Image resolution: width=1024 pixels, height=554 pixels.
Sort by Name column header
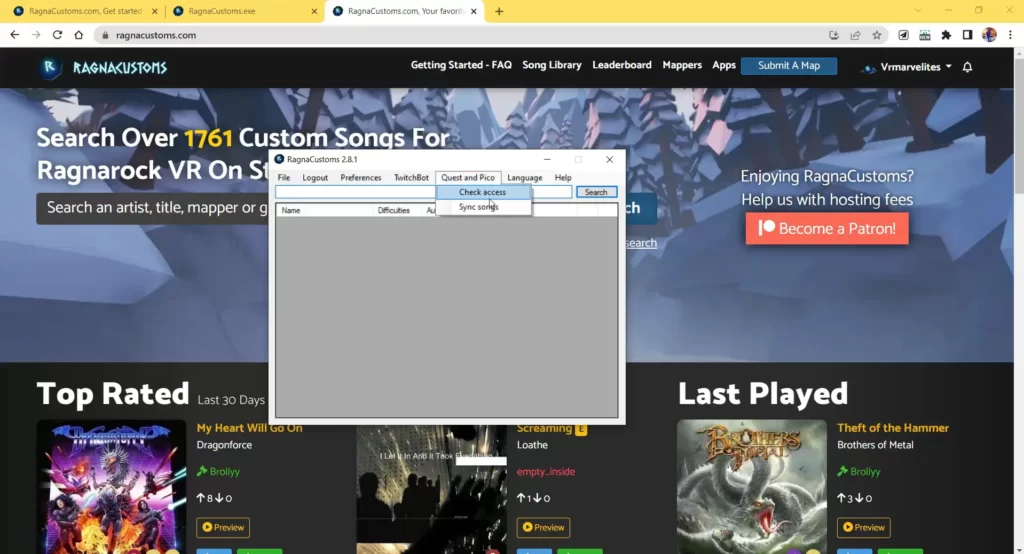(x=324, y=210)
